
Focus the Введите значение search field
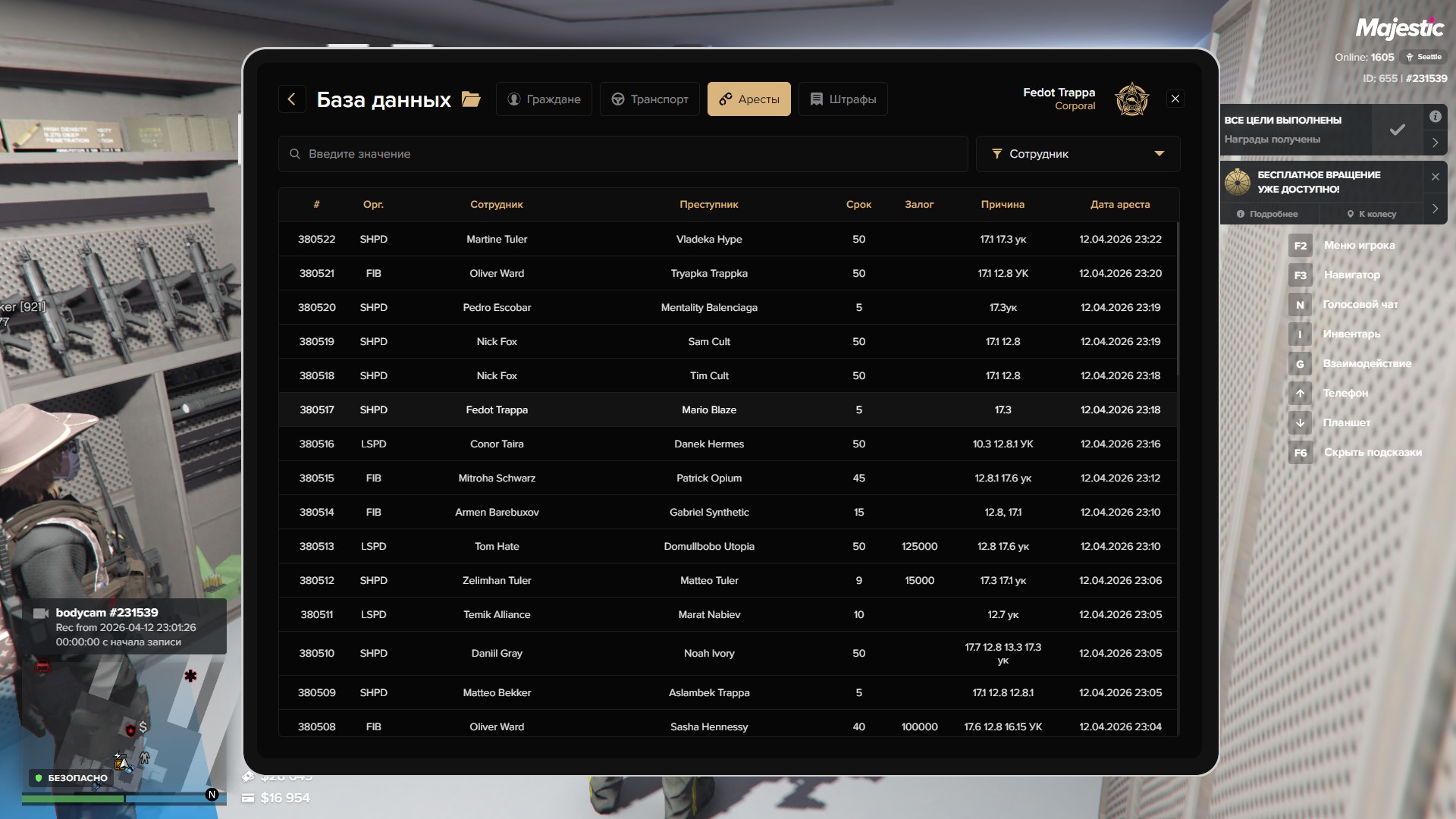[622, 154]
